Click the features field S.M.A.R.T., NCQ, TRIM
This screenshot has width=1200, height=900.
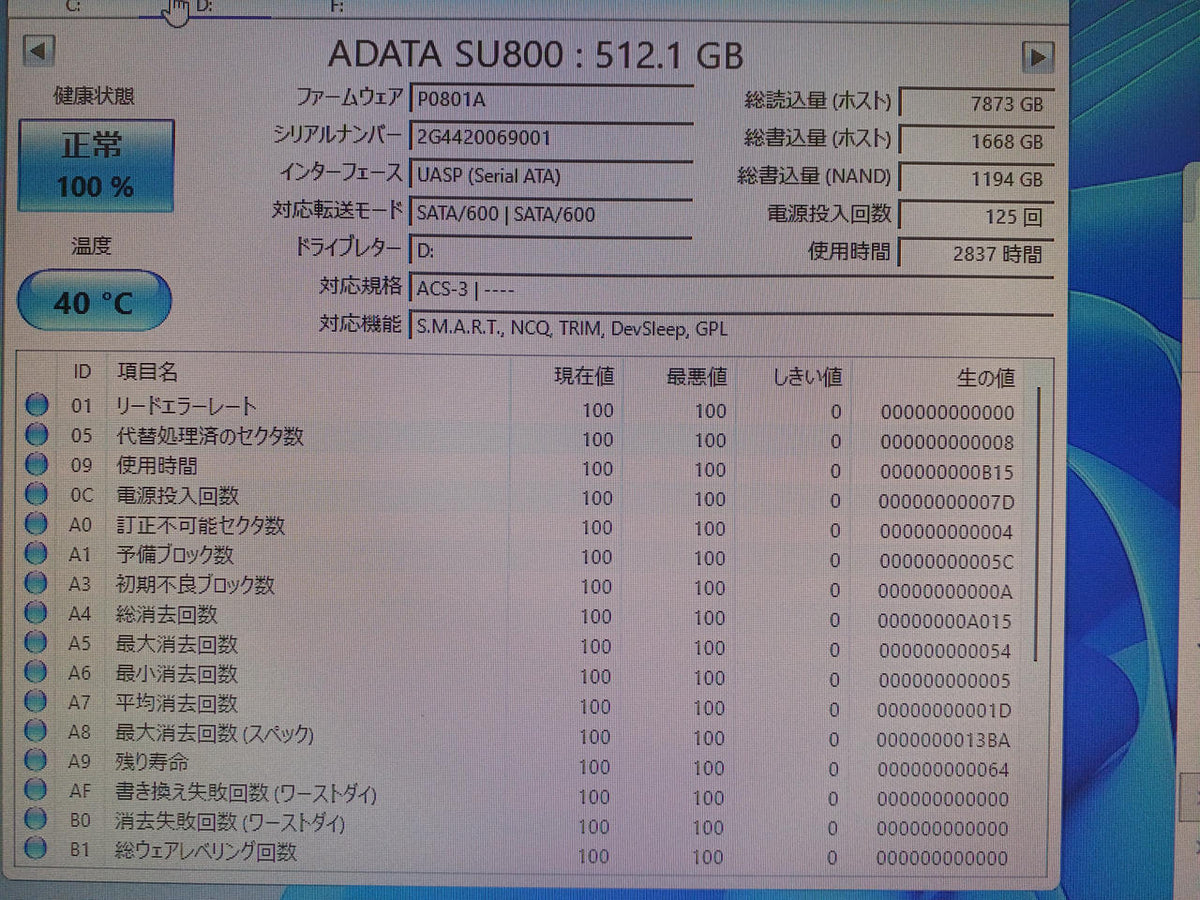(x=731, y=327)
